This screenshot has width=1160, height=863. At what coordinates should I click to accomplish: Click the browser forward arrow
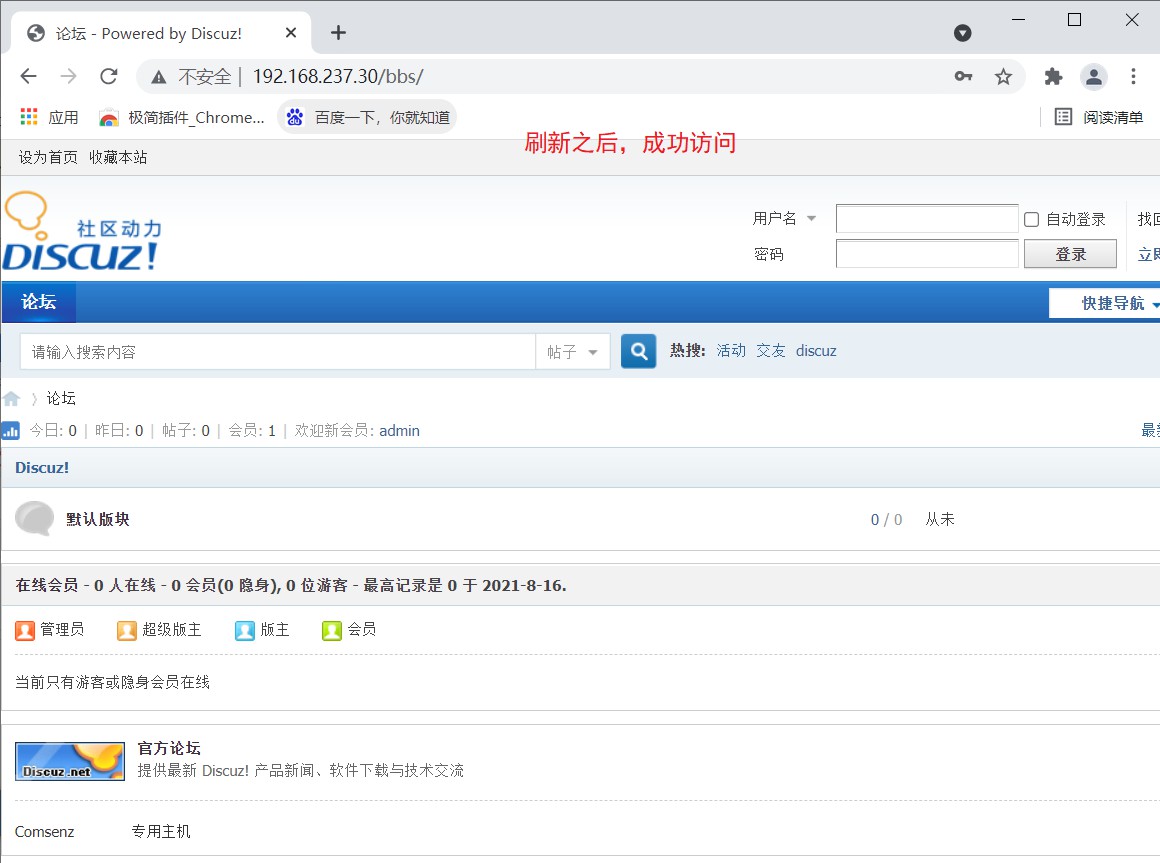68,76
